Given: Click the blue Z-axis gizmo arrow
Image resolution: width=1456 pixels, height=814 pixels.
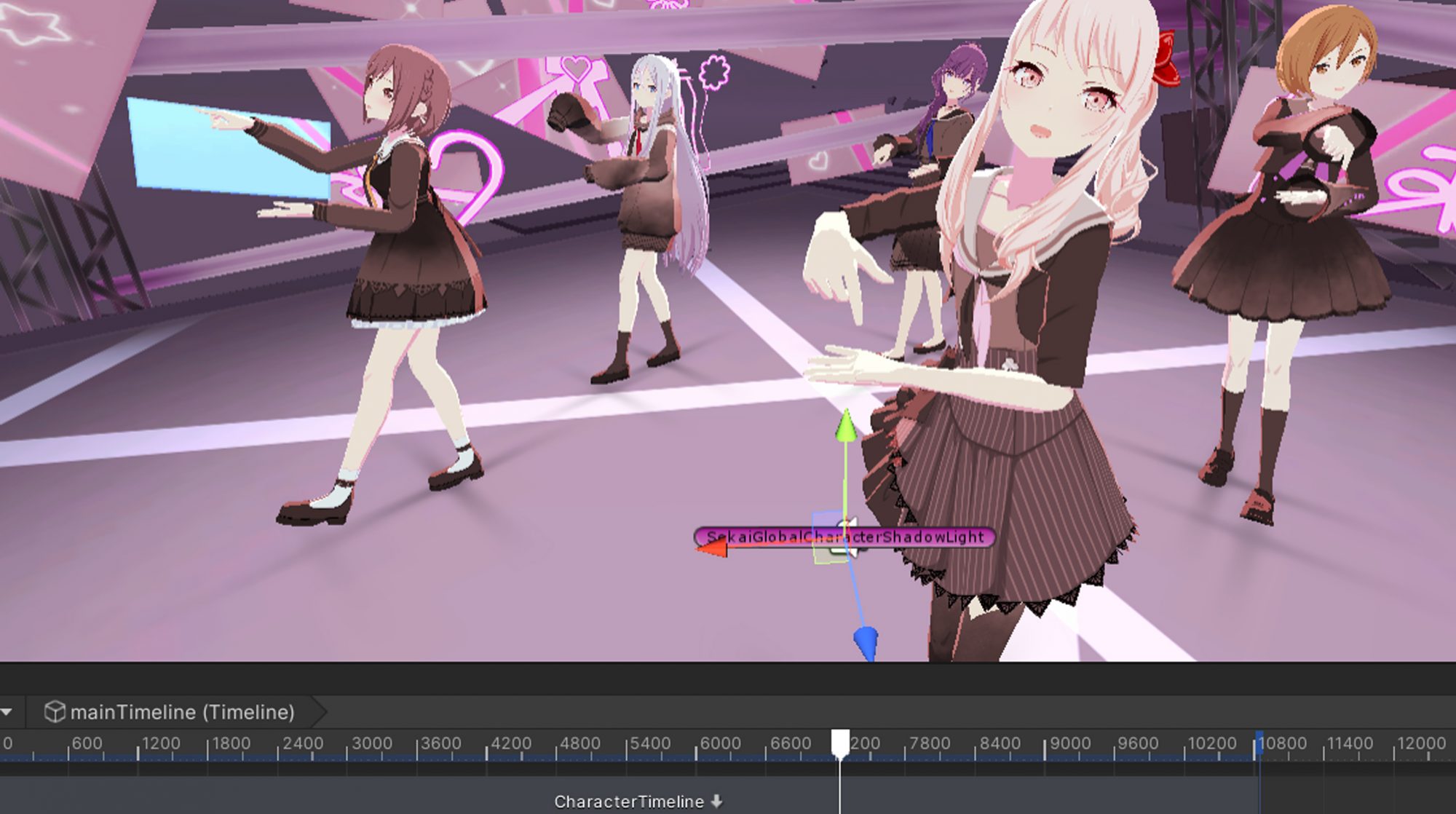Looking at the screenshot, I should (x=866, y=643).
